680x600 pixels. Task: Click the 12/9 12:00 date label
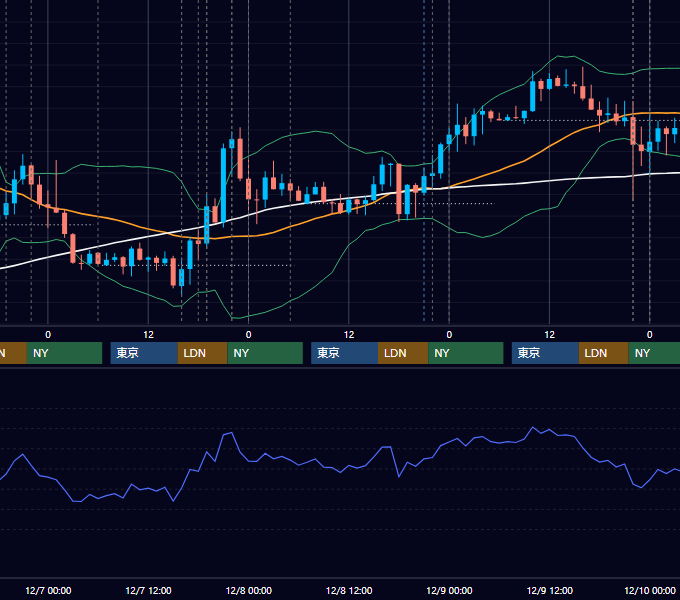tap(549, 590)
